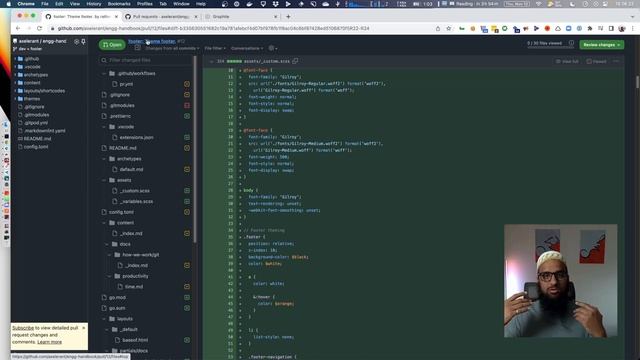Viewport: 640px width, 360px height.
Task: Click the page vertical scrollbar
Action: [637, 81]
